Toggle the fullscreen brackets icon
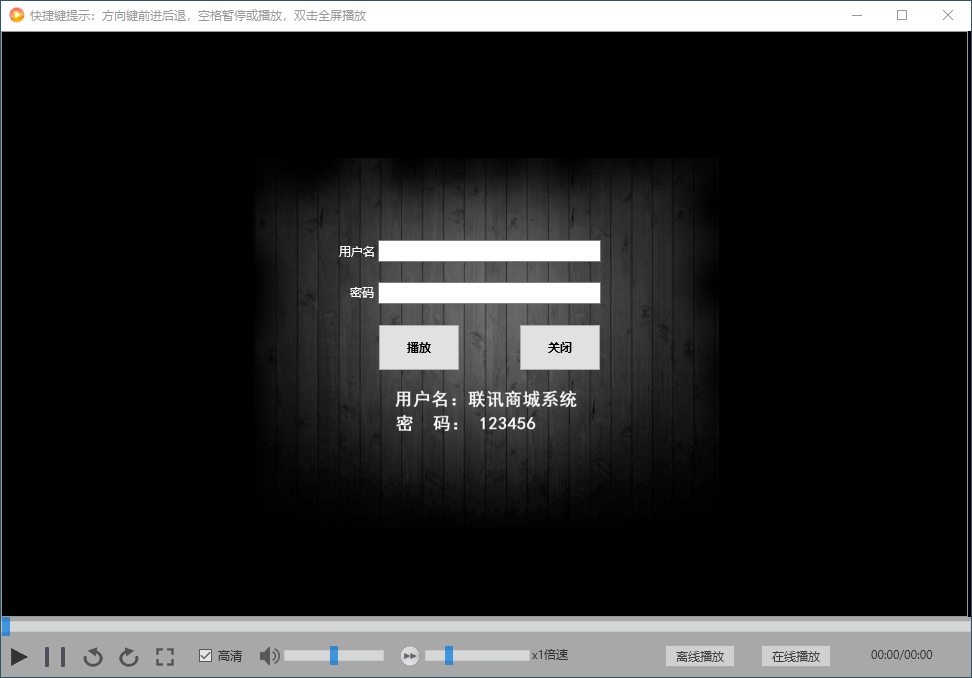The image size is (972, 678). tap(165, 656)
